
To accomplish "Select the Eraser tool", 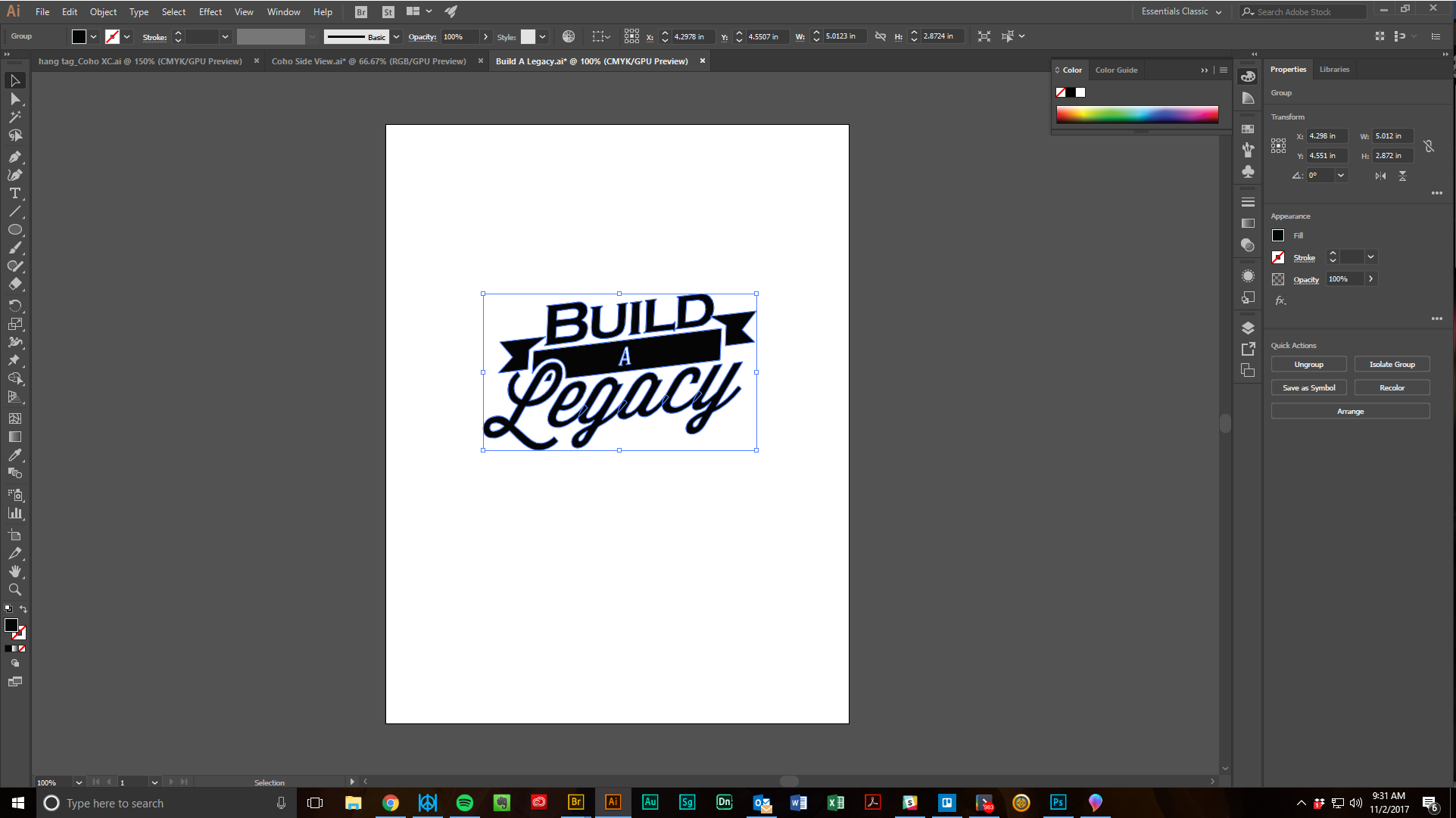I will [x=14, y=284].
